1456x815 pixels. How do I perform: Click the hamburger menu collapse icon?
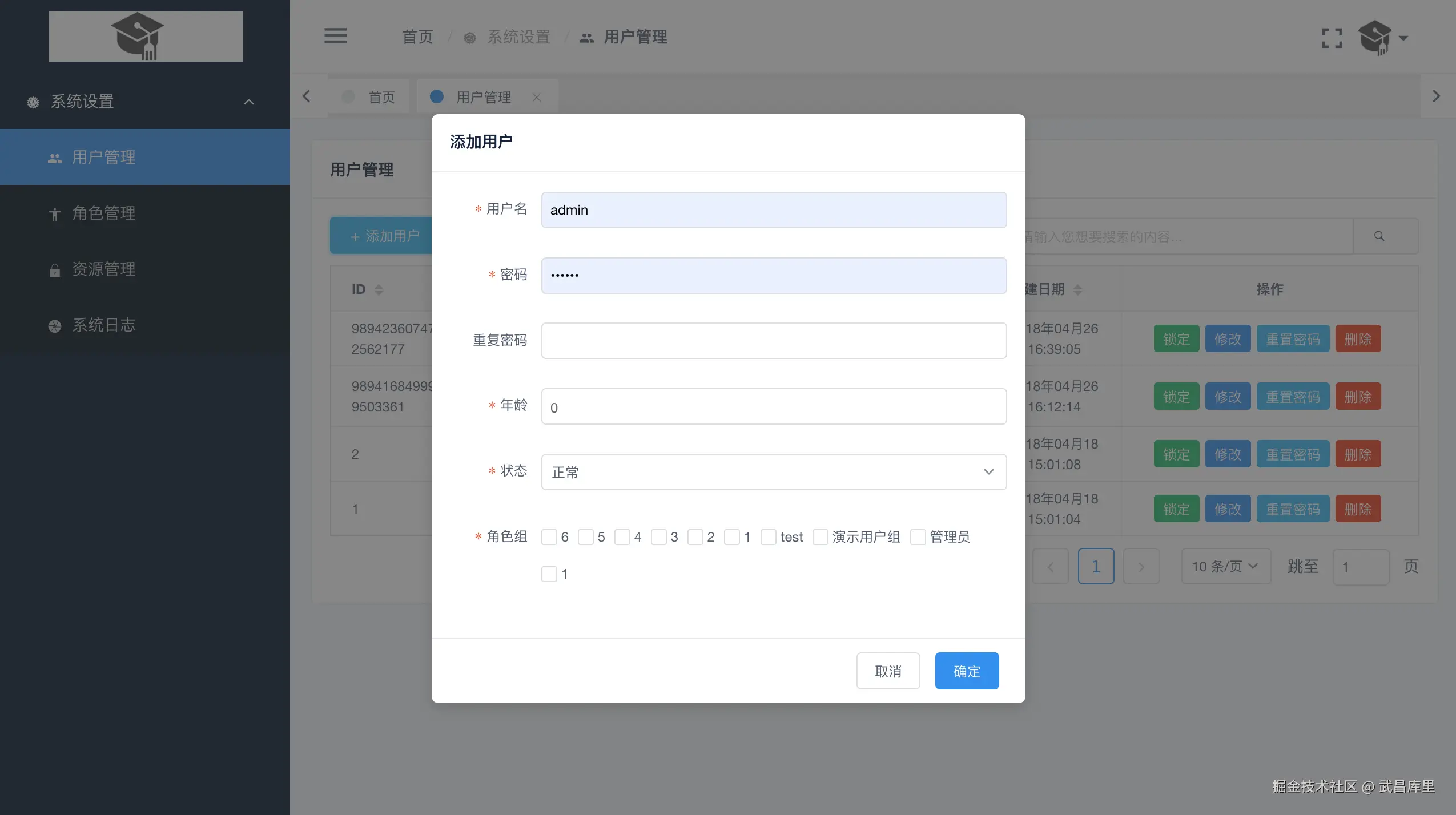click(x=335, y=36)
